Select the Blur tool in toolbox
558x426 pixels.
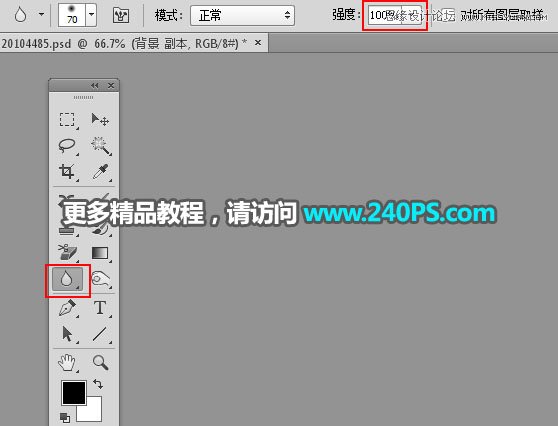(67, 279)
